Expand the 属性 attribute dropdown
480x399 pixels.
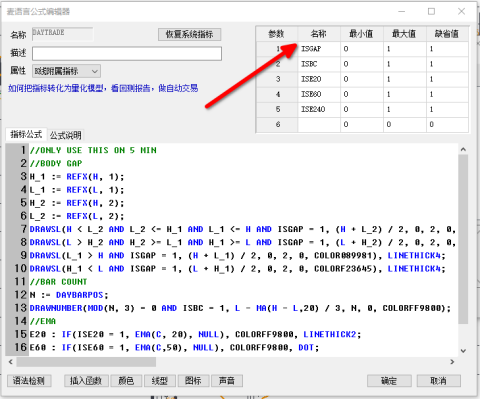[66, 71]
